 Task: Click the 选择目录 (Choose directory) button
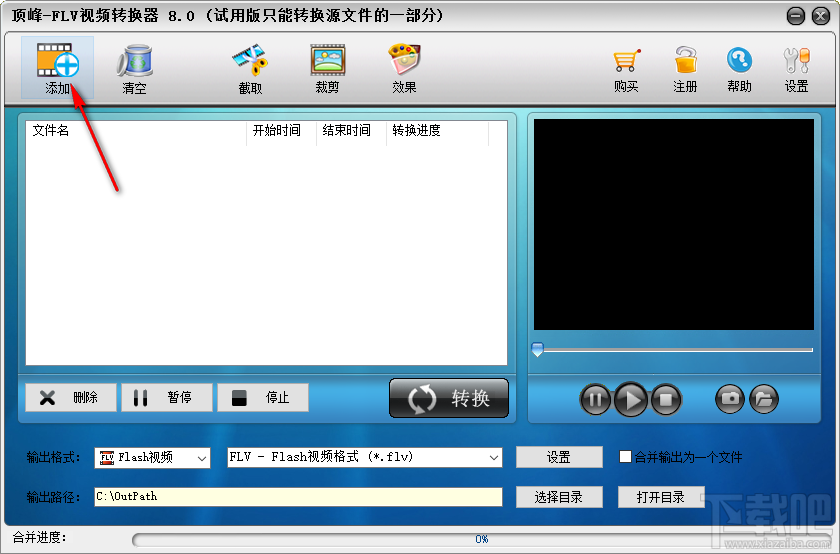[x=559, y=497]
